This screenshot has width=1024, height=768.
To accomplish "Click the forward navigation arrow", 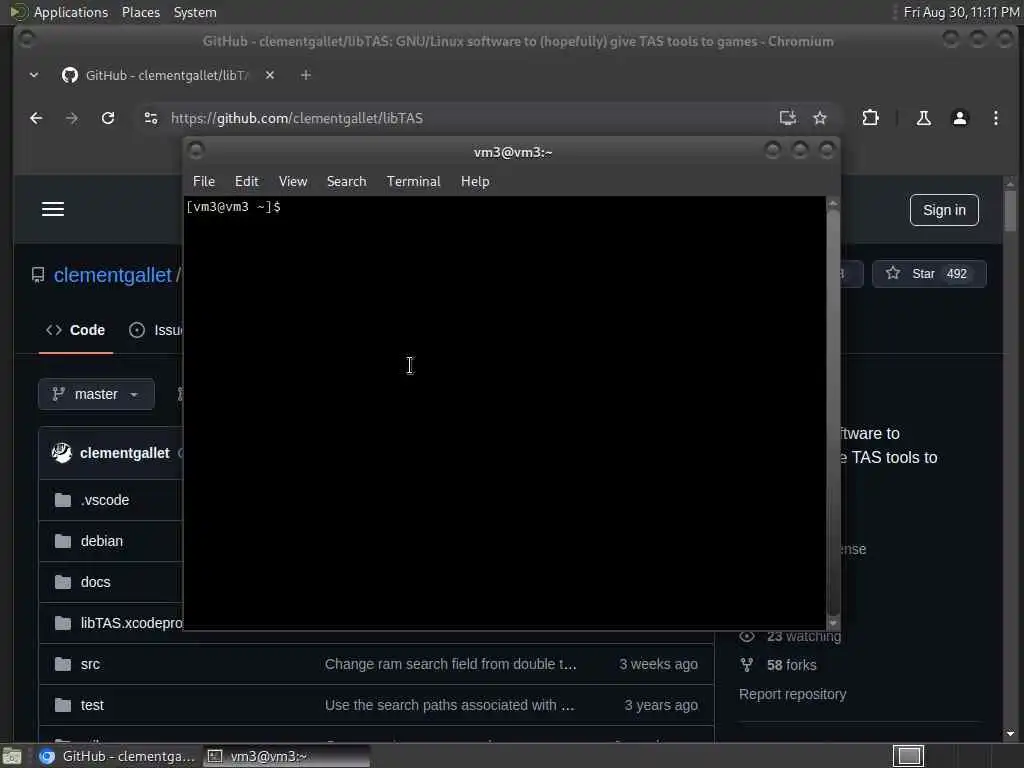I will click(72, 118).
